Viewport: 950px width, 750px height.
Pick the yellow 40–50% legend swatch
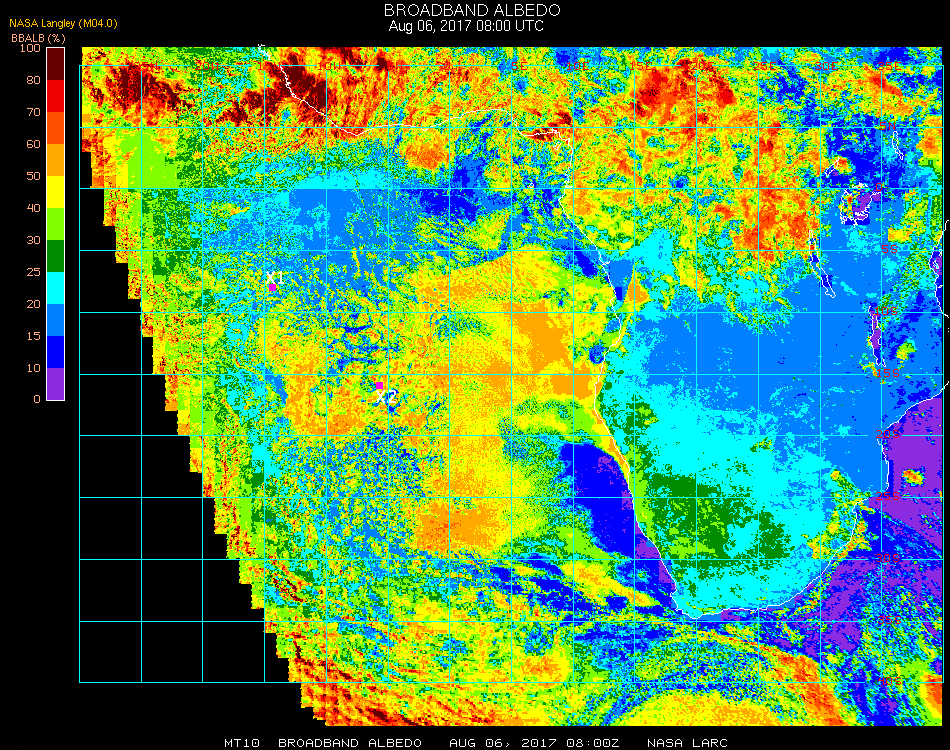56,192
